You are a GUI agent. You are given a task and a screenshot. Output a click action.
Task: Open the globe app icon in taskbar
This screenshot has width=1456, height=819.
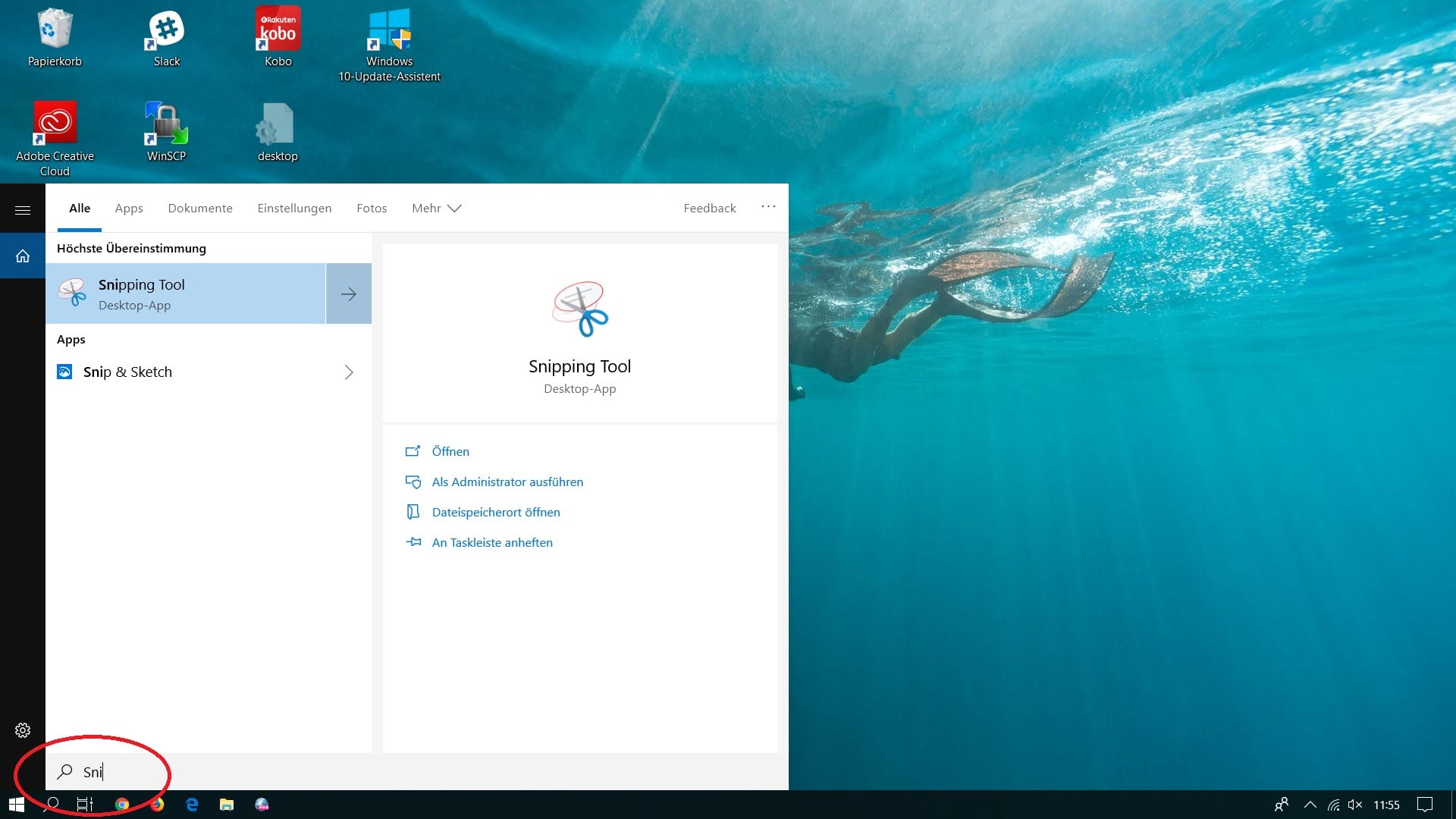pyautogui.click(x=262, y=805)
